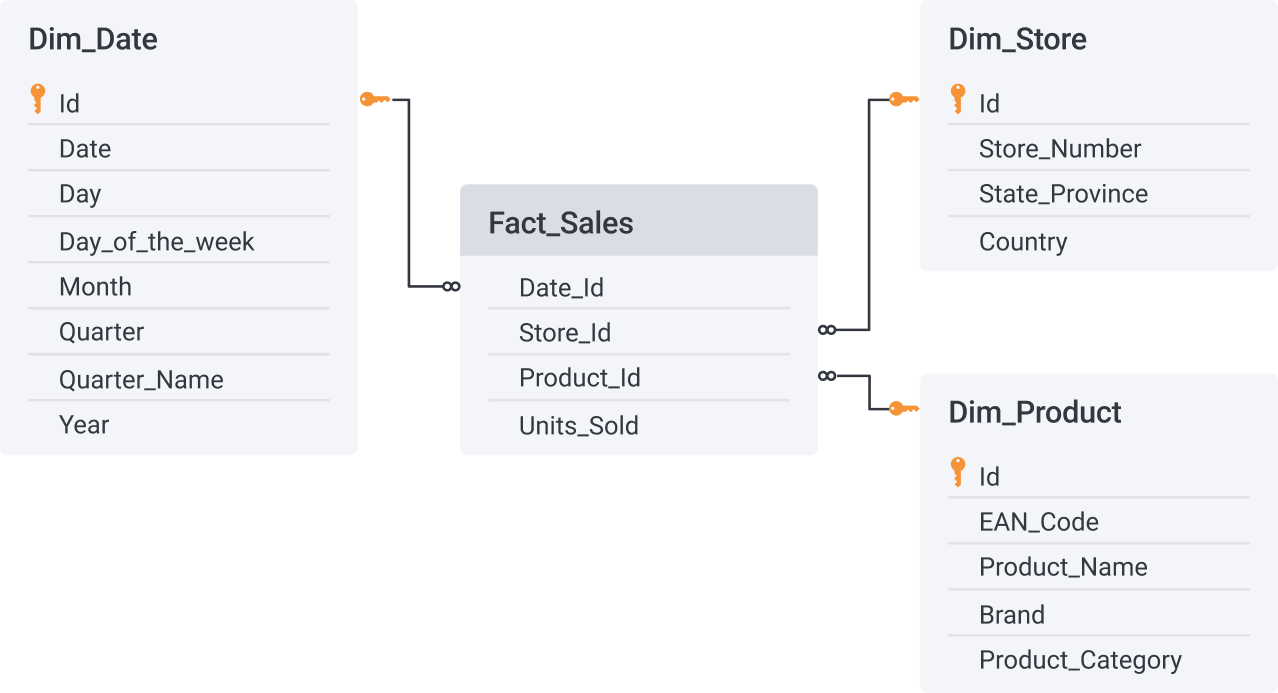Select the State_Province column in Dim_Store
This screenshot has height=693, width=1278.
tap(1063, 194)
